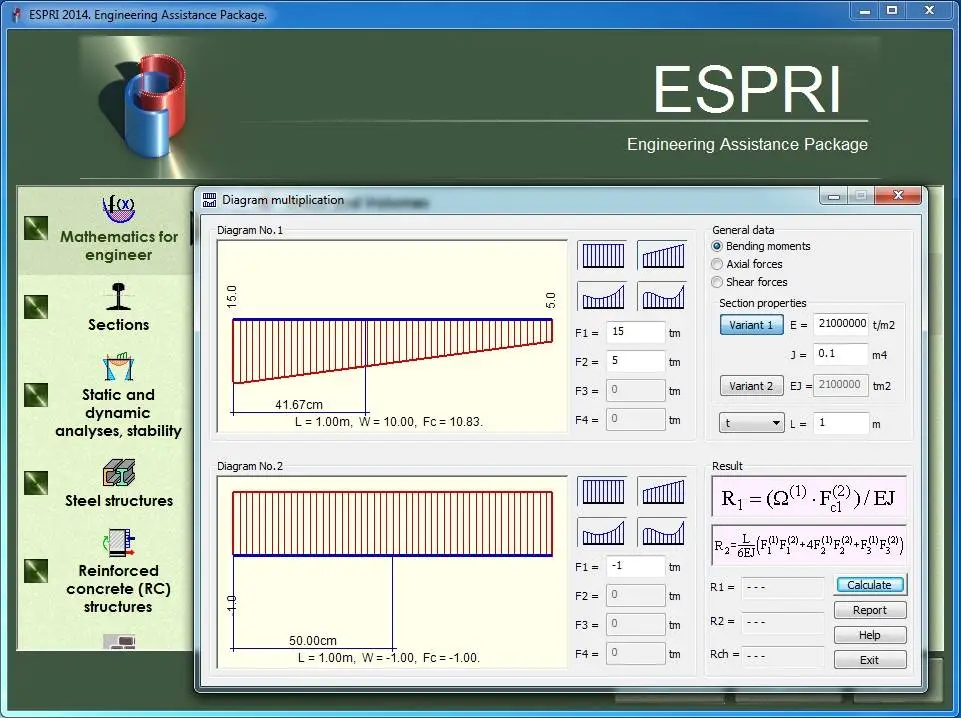Screen dimensions: 961x718
Task: Click the F2 field showing 5 in Diagram No.1
Action: pyautogui.click(x=636, y=361)
